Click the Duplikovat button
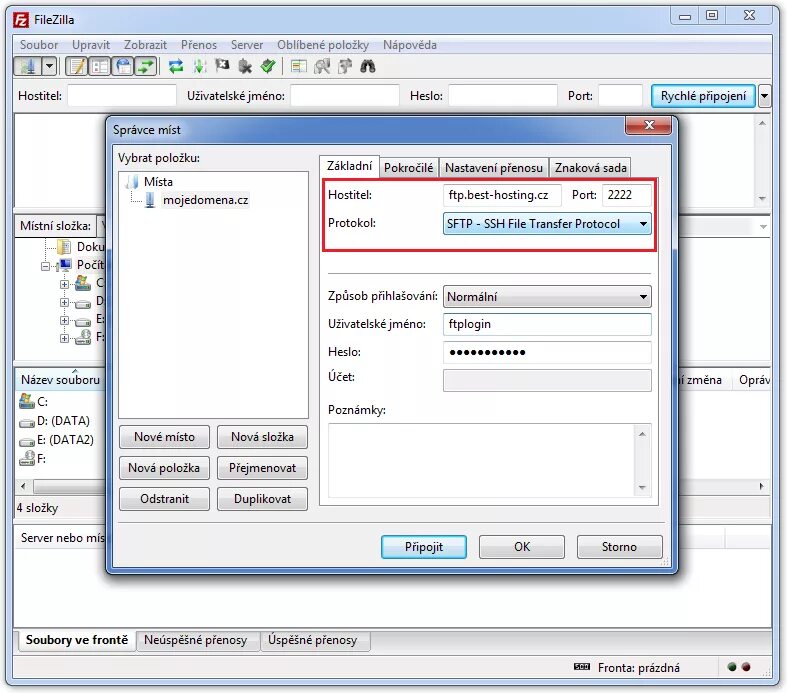The width and height of the screenshot is (787, 693). coord(262,499)
